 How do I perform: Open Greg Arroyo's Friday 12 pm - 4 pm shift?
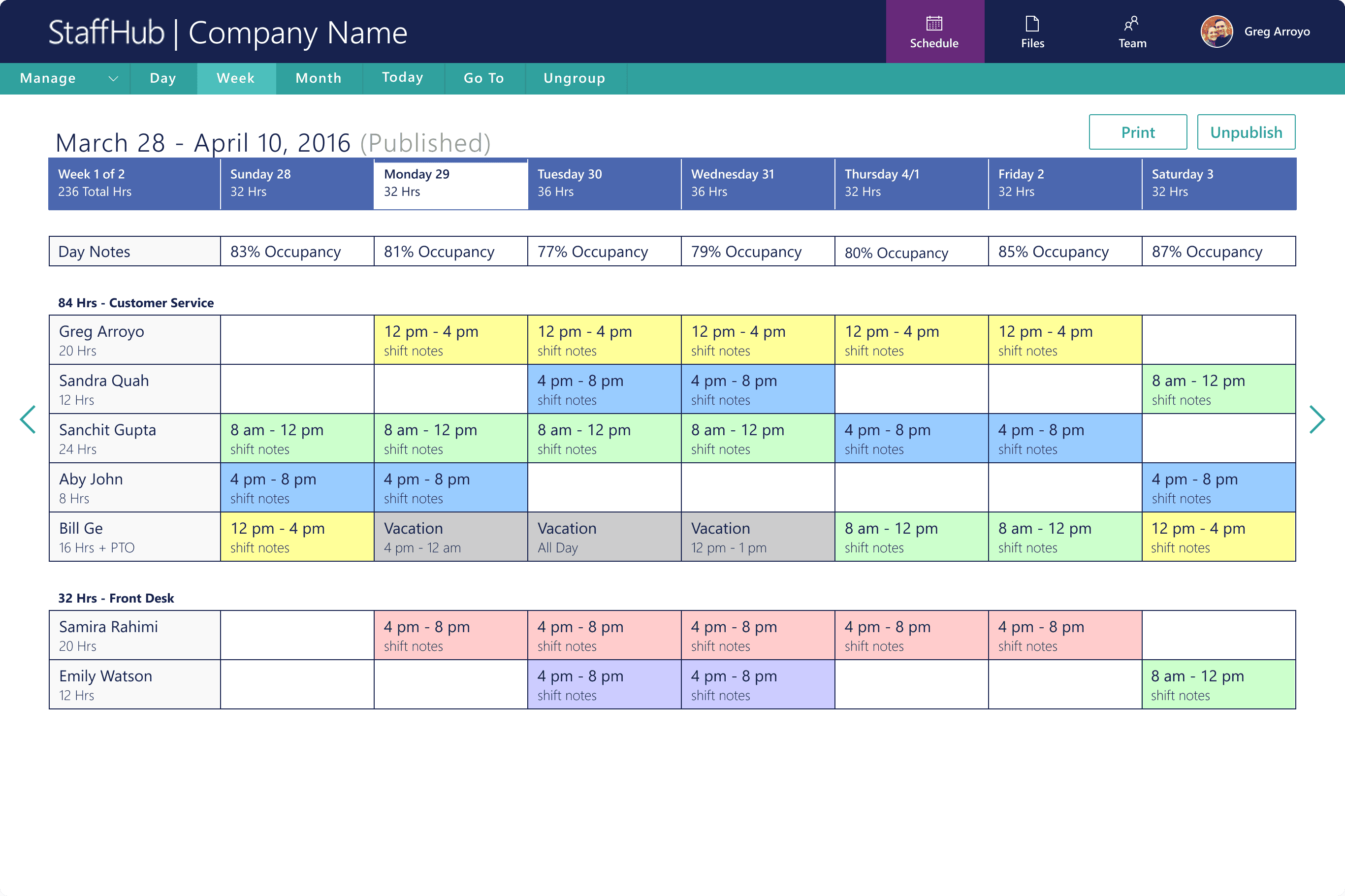click(1065, 340)
